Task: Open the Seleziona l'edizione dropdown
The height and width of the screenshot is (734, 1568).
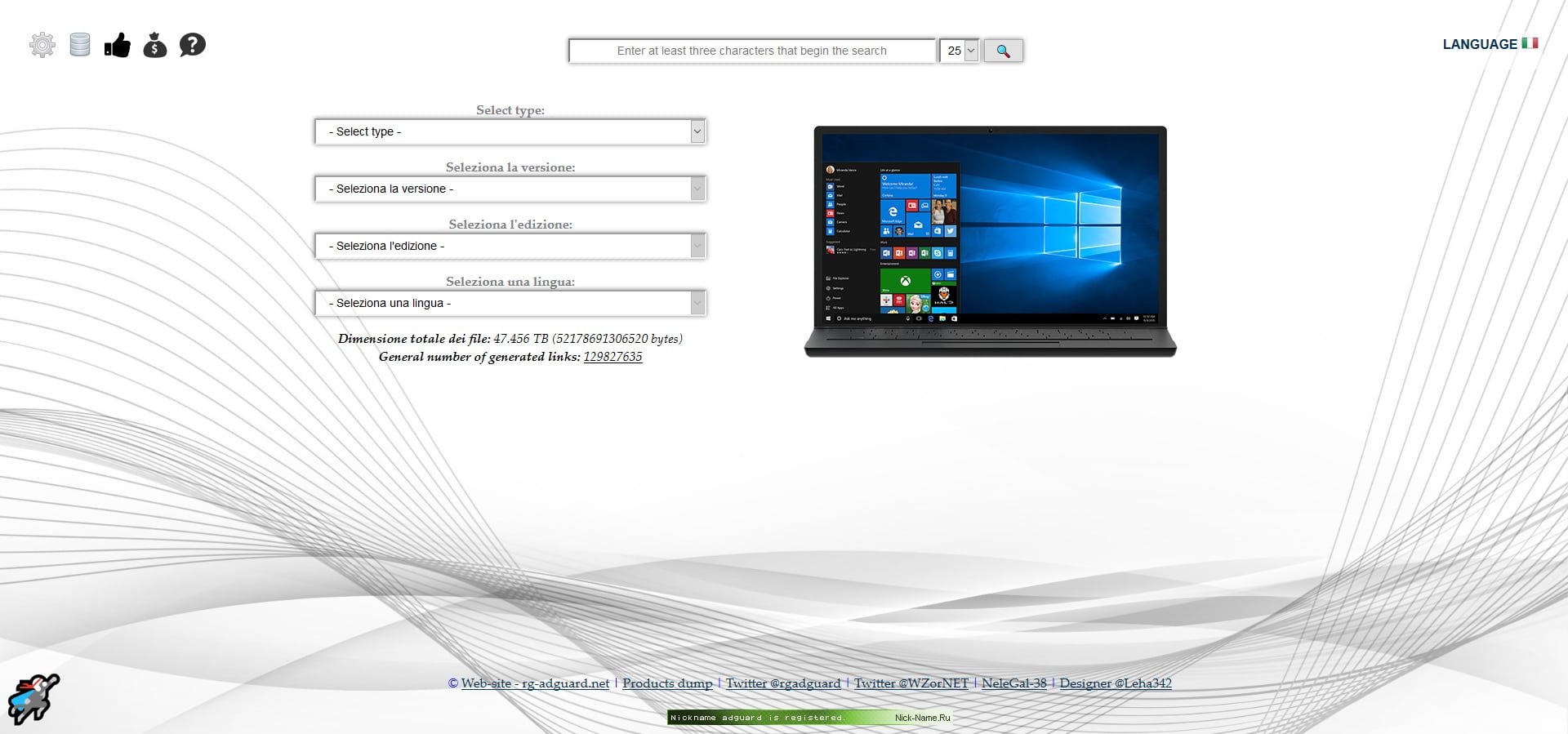Action: (x=510, y=246)
